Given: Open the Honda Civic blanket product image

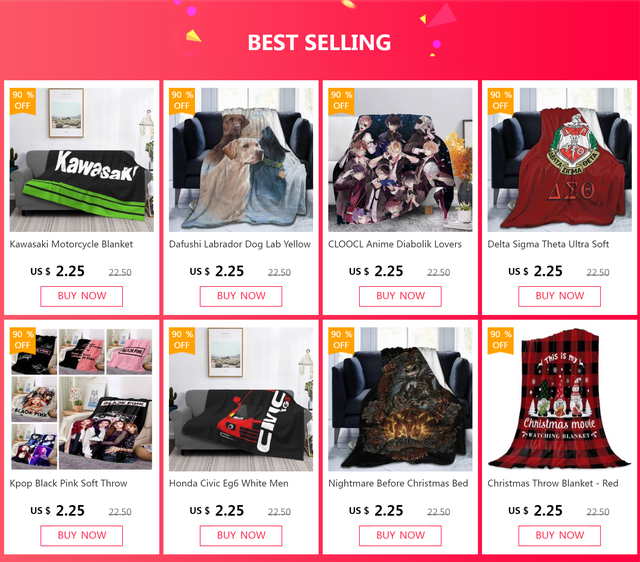Looking at the screenshot, I should 241,399.
